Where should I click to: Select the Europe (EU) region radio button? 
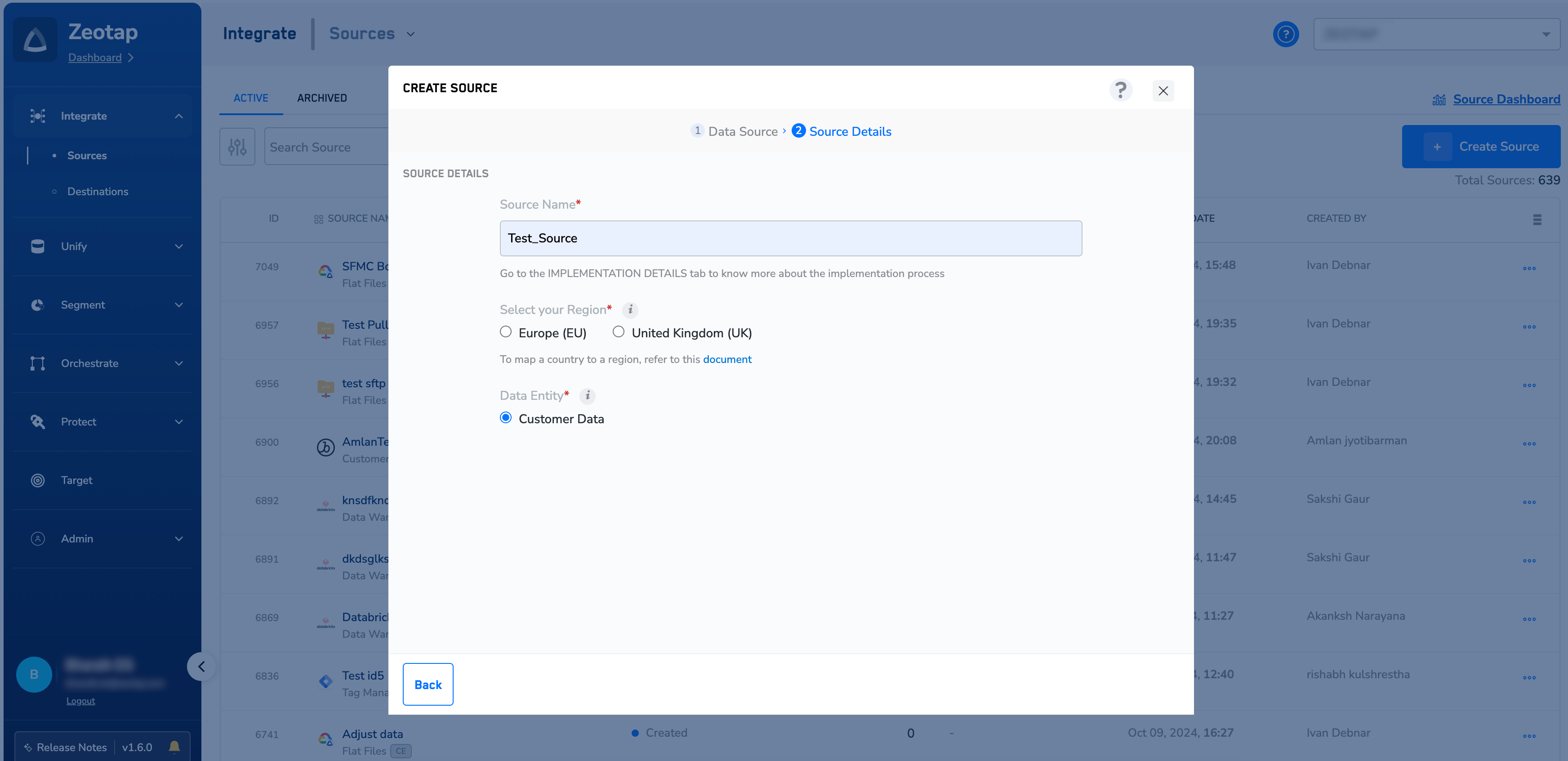pyautogui.click(x=505, y=332)
